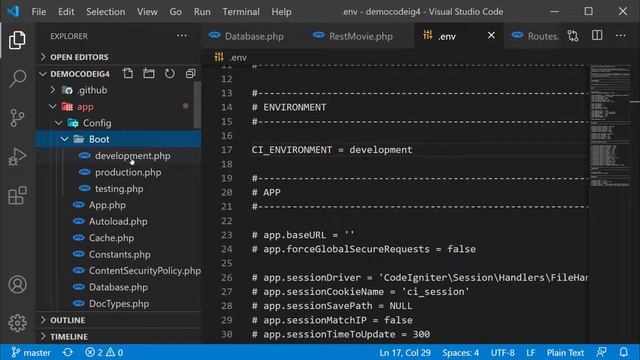Image resolution: width=640 pixels, height=360 pixels.
Task: Open ContentSecurityPolicy.php file
Action: 118,271
